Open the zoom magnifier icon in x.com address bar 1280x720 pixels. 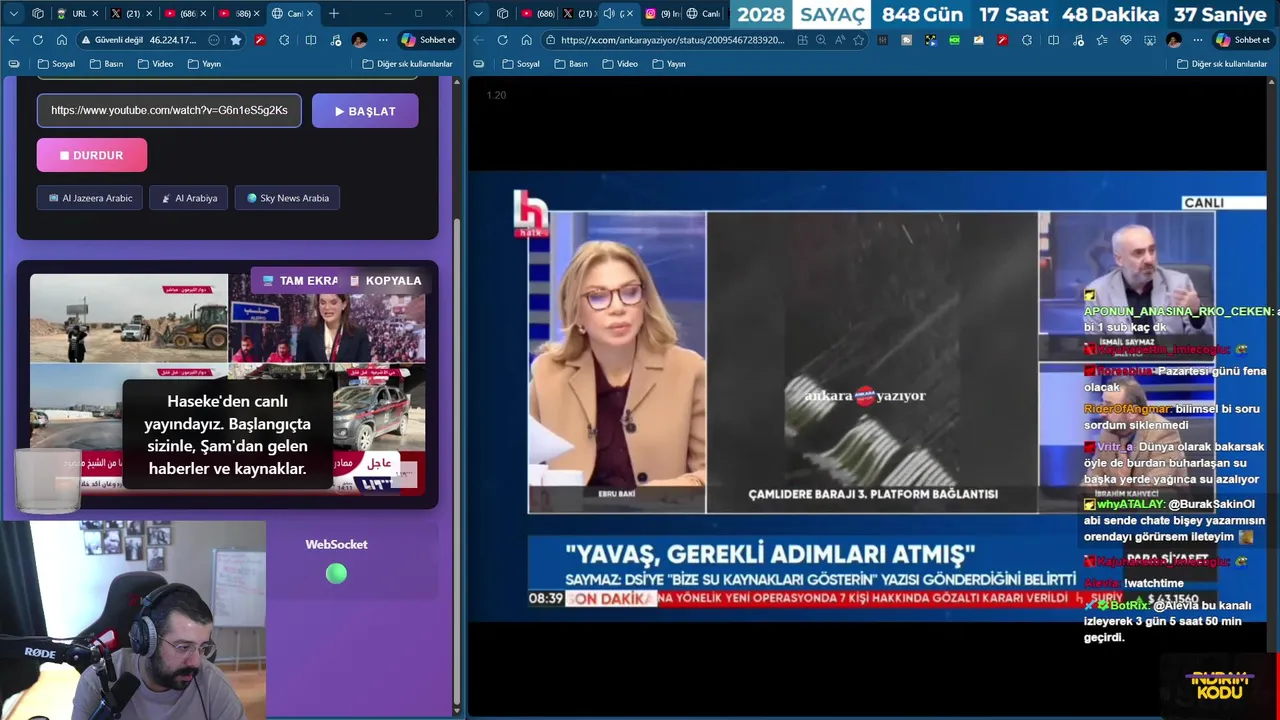click(x=821, y=40)
